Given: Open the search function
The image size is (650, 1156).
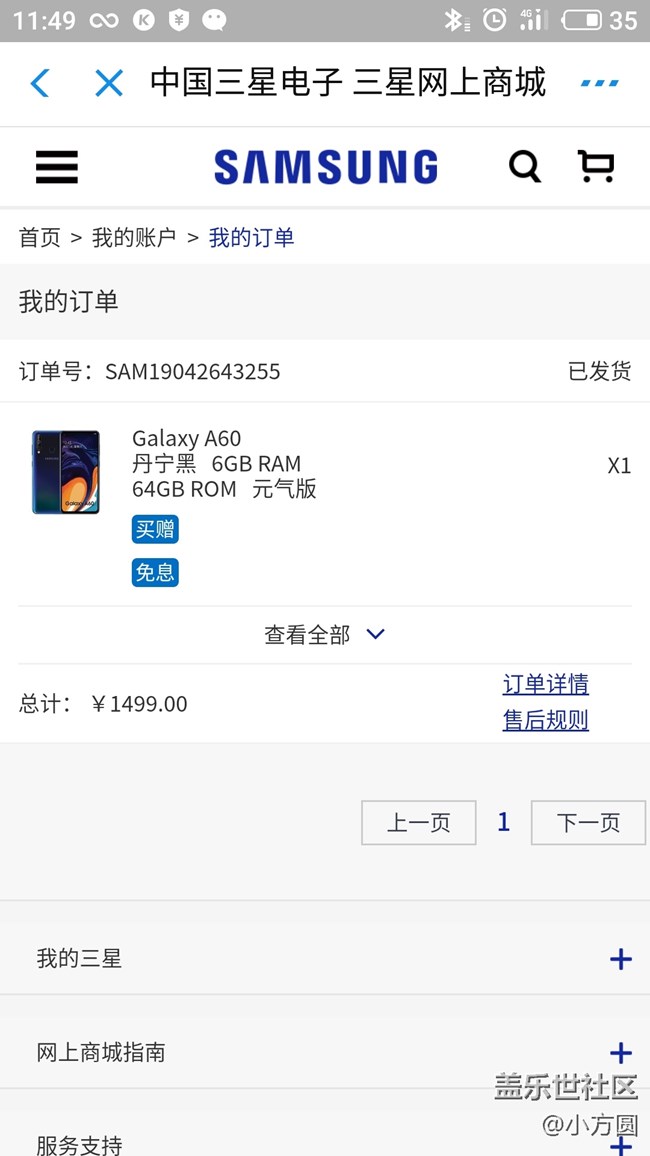Looking at the screenshot, I should point(525,166).
